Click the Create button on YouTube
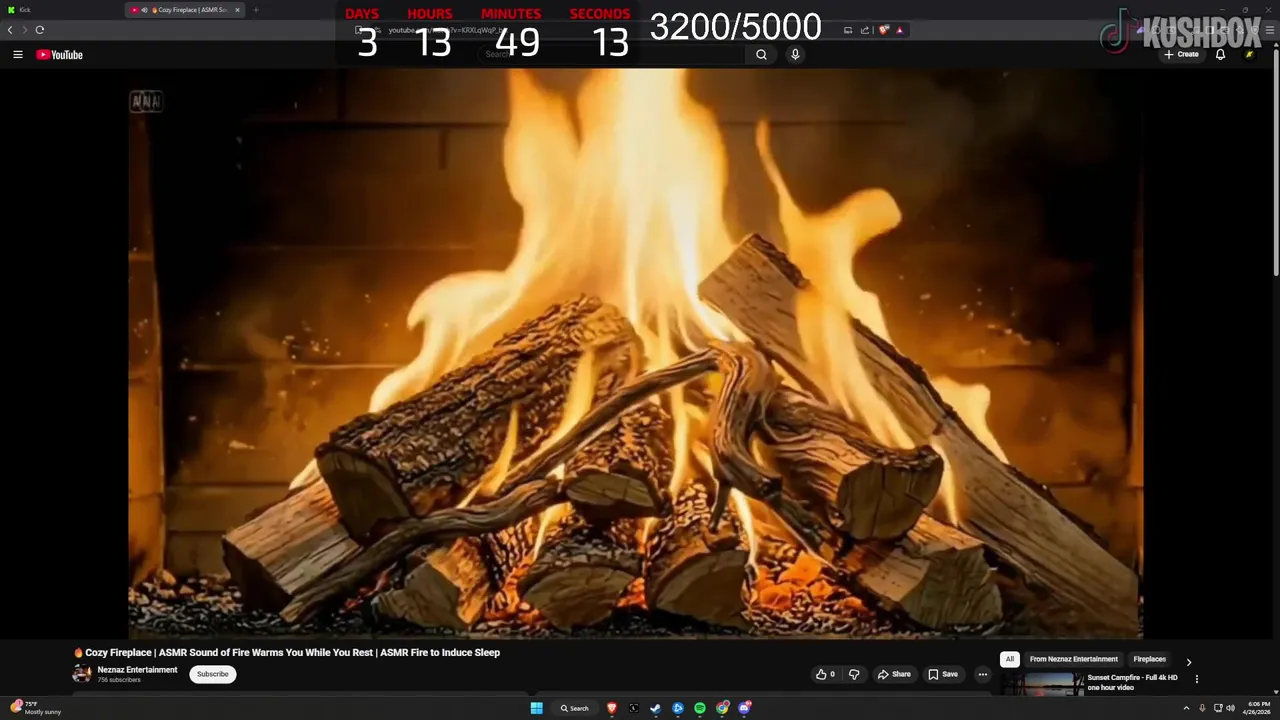The image size is (1280, 720). click(x=1181, y=55)
